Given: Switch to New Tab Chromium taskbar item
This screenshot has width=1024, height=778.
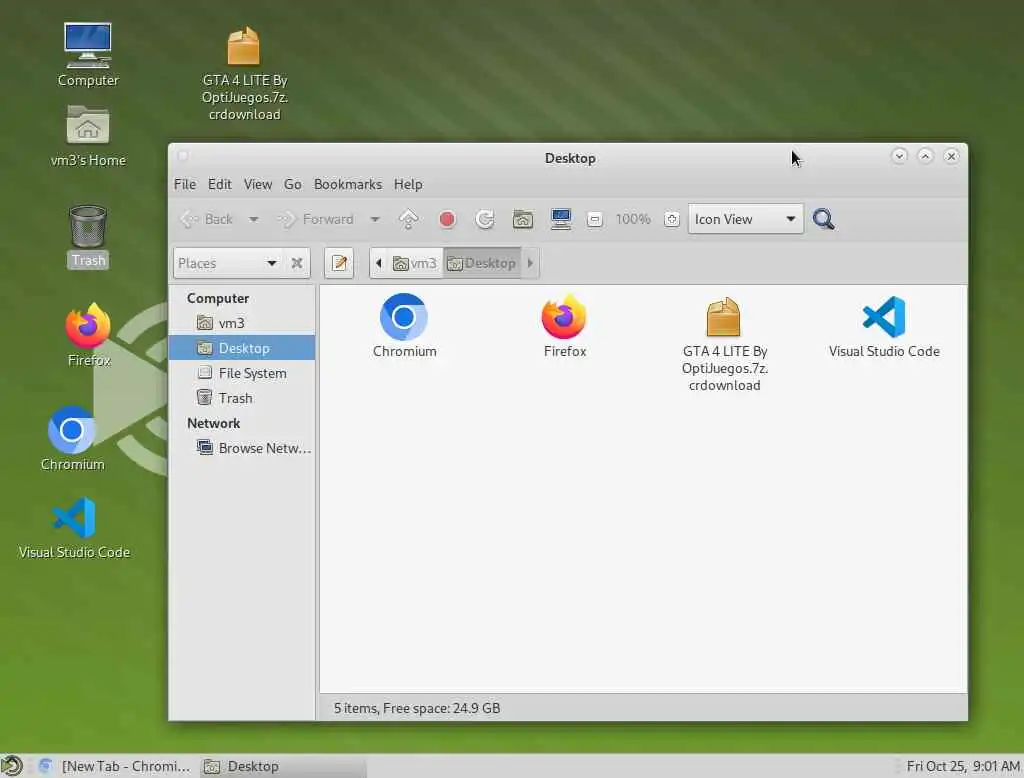Looking at the screenshot, I should (x=115, y=766).
